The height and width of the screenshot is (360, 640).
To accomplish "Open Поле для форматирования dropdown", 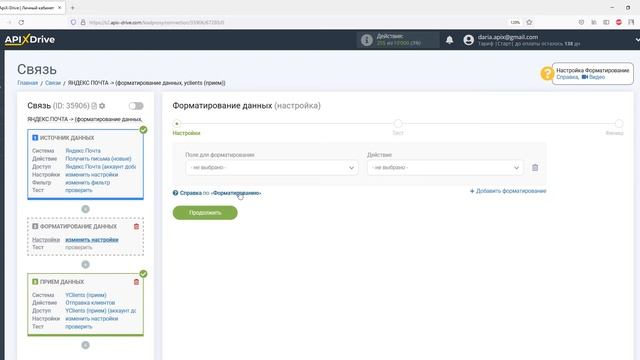I will [272, 168].
